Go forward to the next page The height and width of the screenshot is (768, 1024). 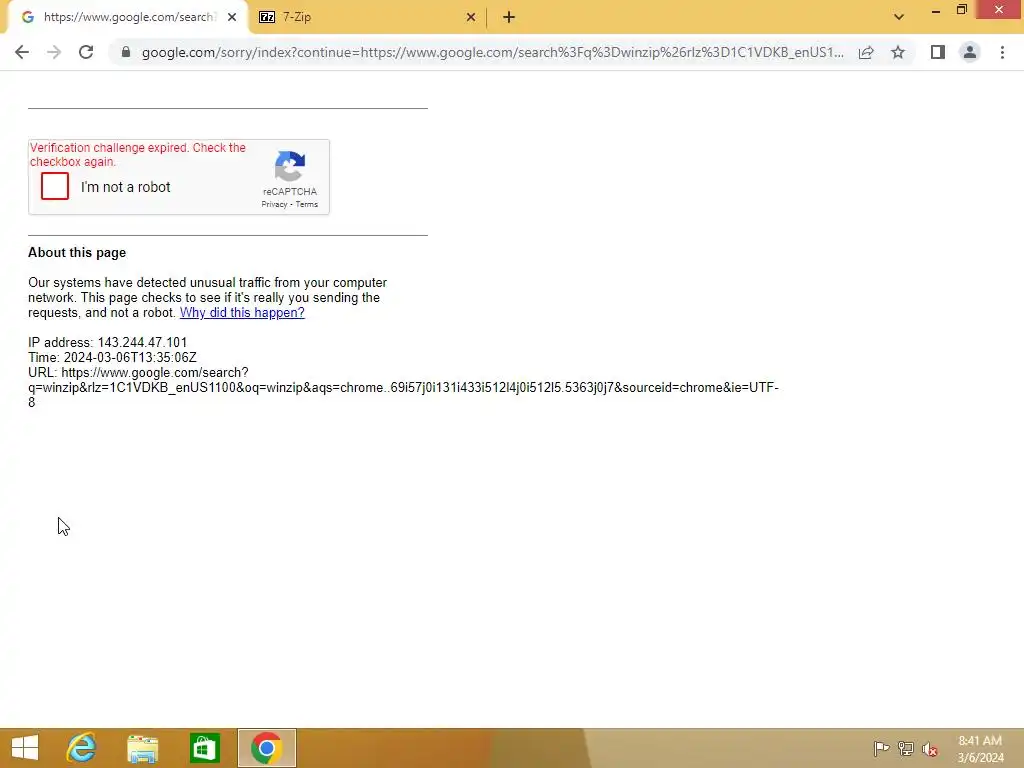(x=54, y=52)
